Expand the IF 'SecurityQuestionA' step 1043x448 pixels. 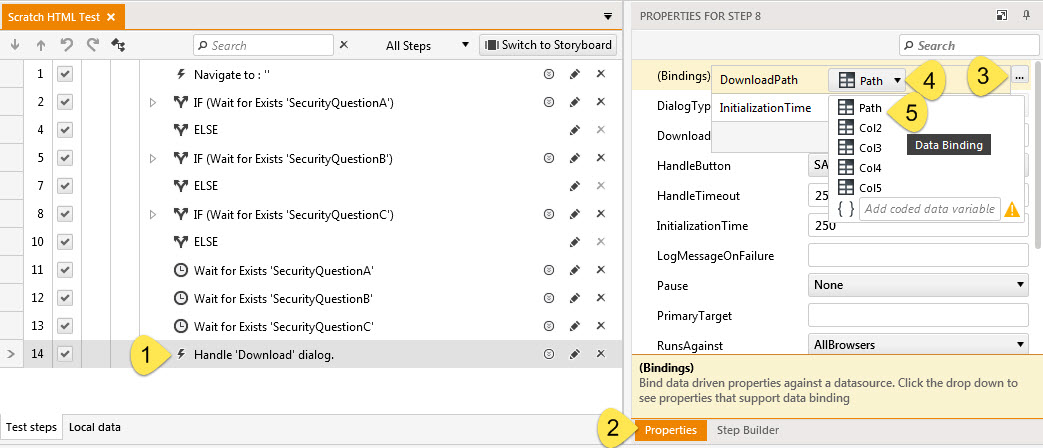(153, 102)
